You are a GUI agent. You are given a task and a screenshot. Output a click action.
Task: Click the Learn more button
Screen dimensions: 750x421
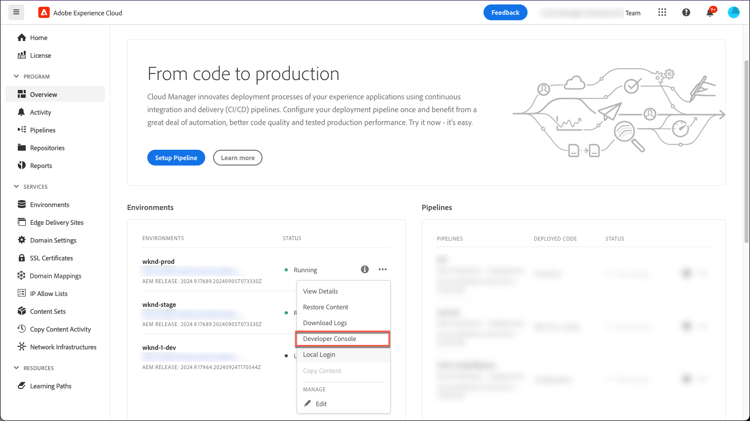pos(237,158)
